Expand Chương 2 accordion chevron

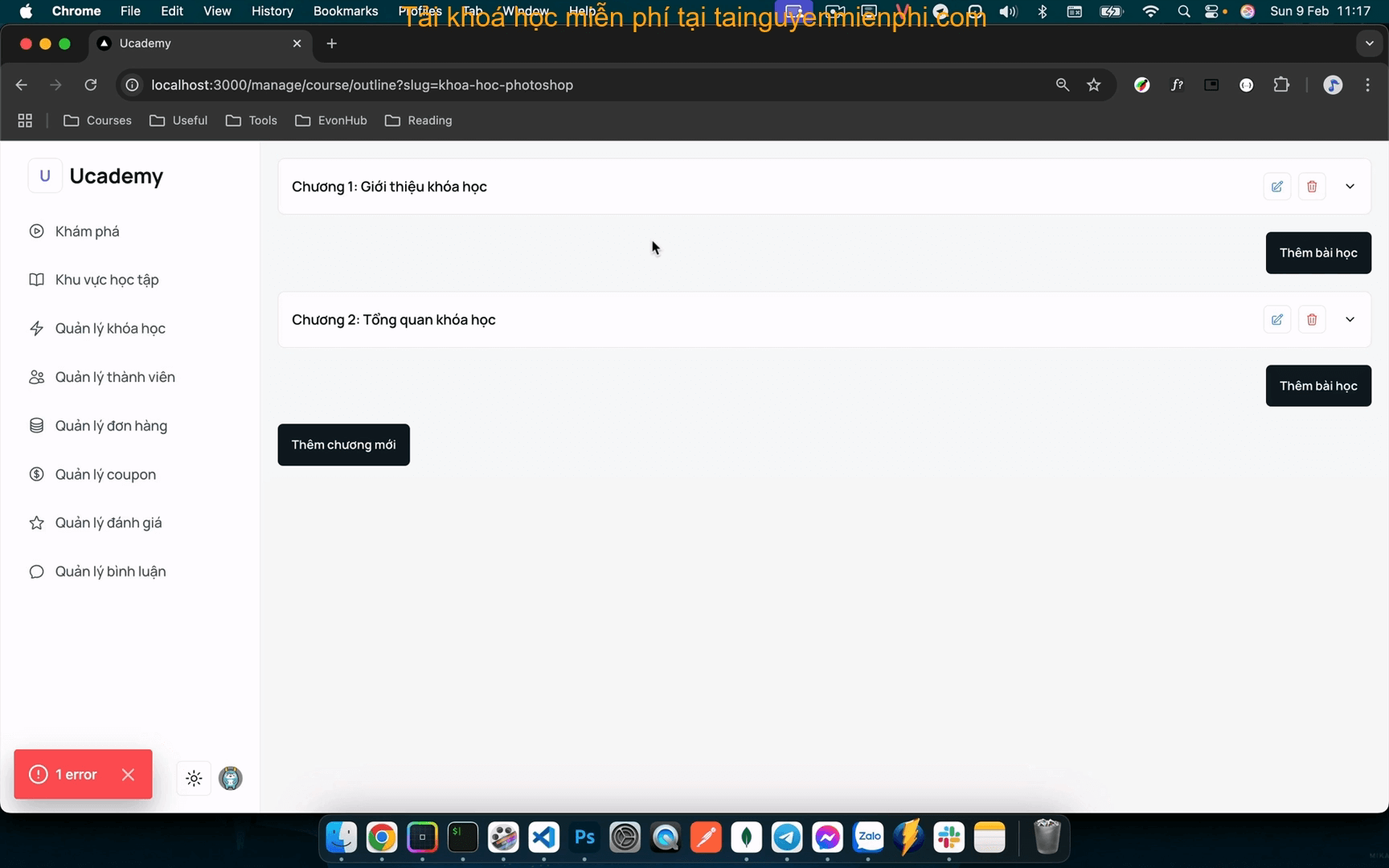(1350, 320)
